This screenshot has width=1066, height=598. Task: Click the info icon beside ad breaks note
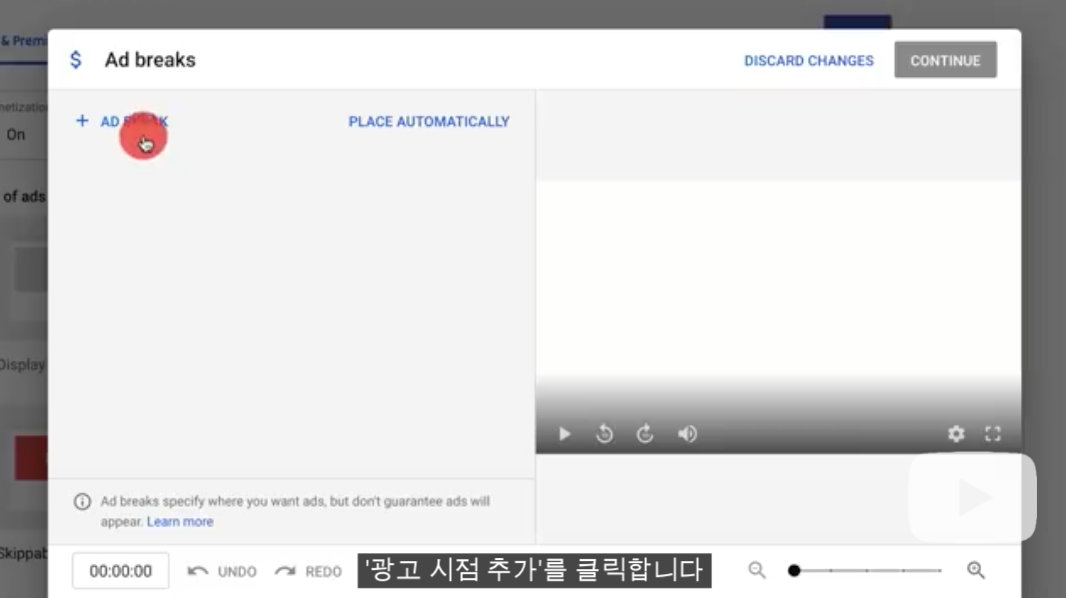point(82,502)
